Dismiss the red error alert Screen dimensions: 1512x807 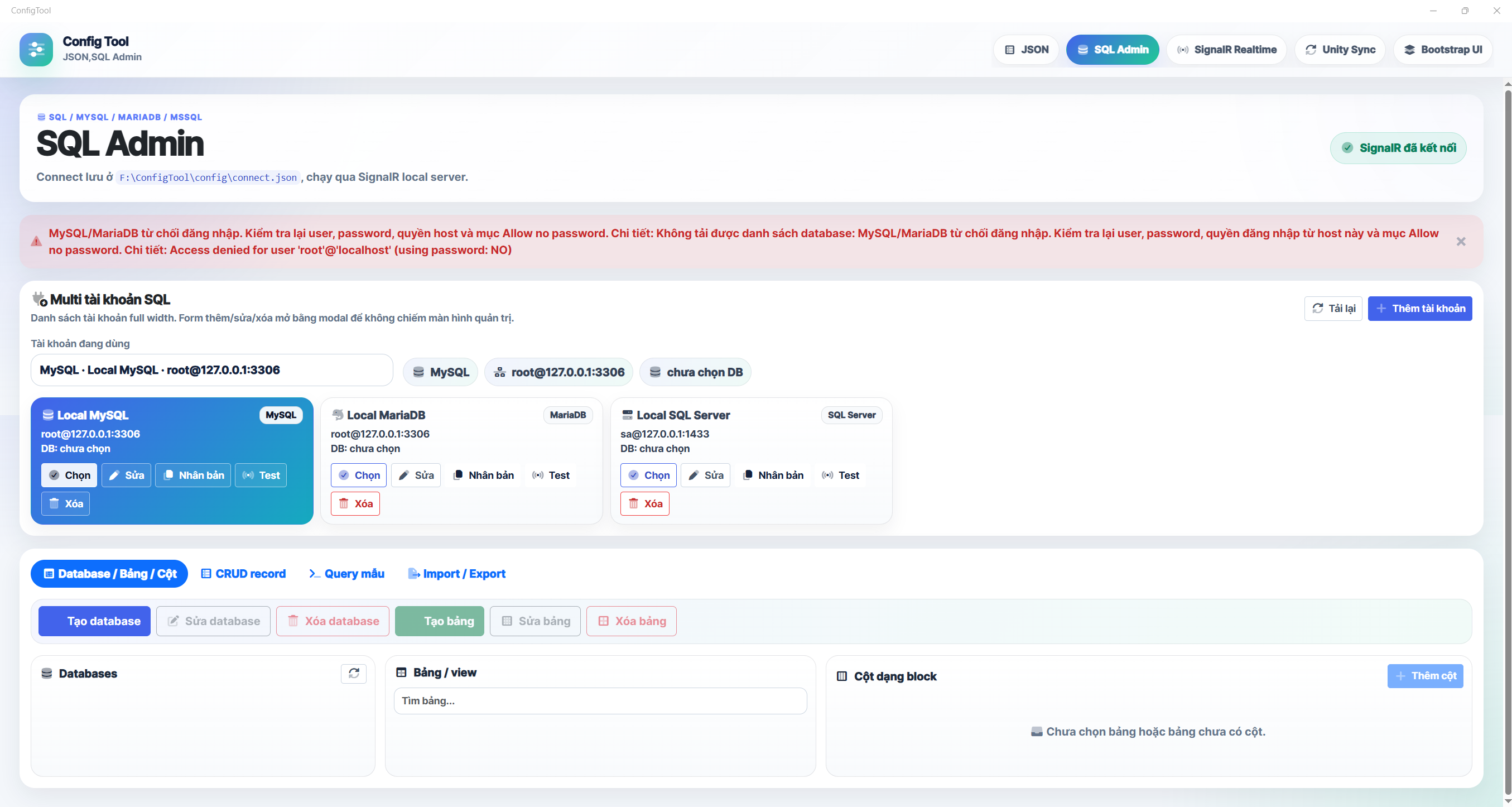point(1461,242)
